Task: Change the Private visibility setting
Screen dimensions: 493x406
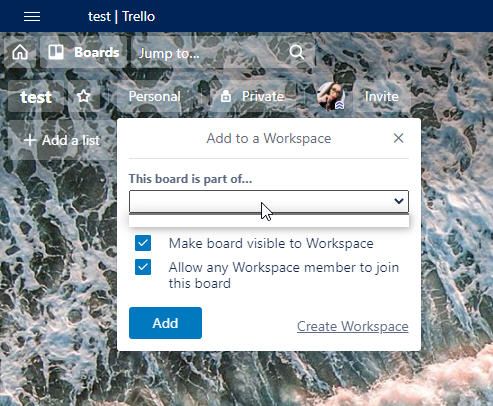Action: [252, 96]
